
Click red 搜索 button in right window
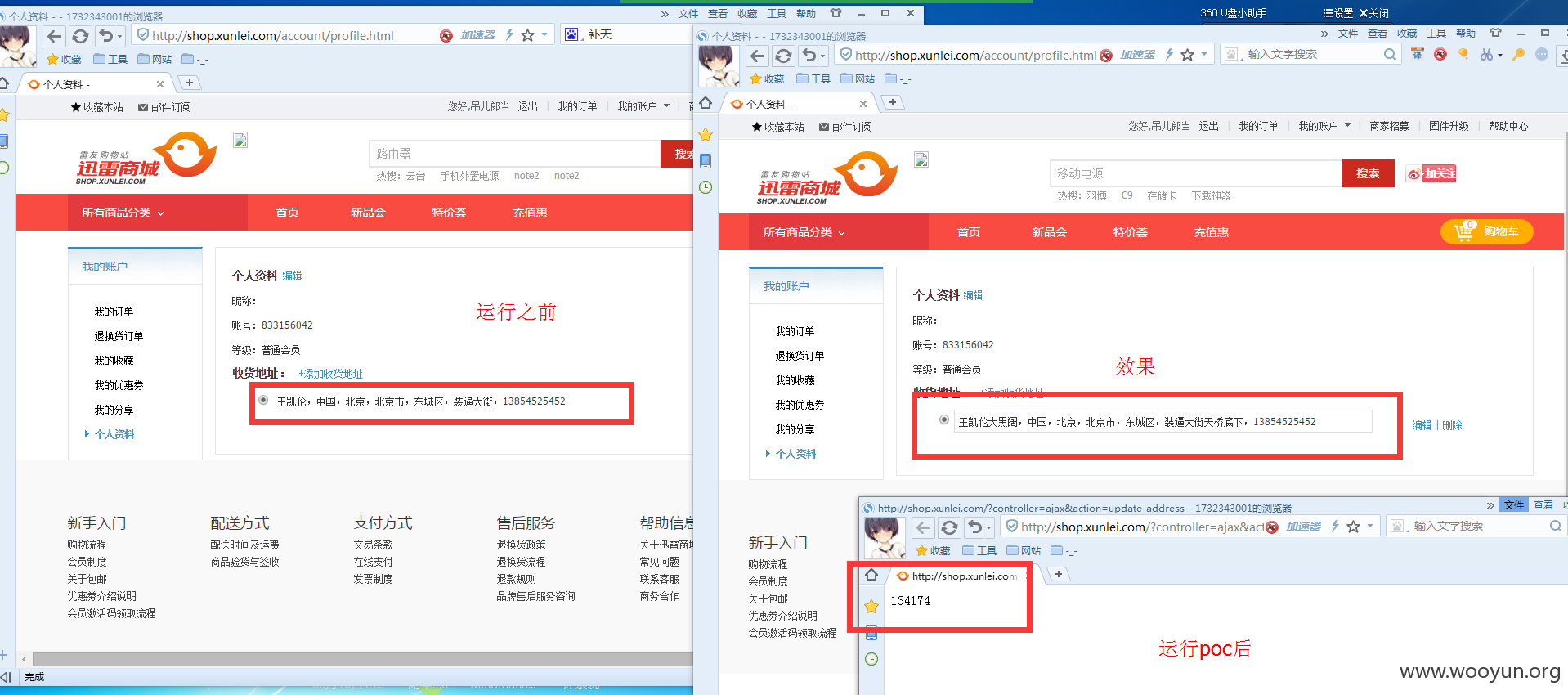tap(1368, 173)
